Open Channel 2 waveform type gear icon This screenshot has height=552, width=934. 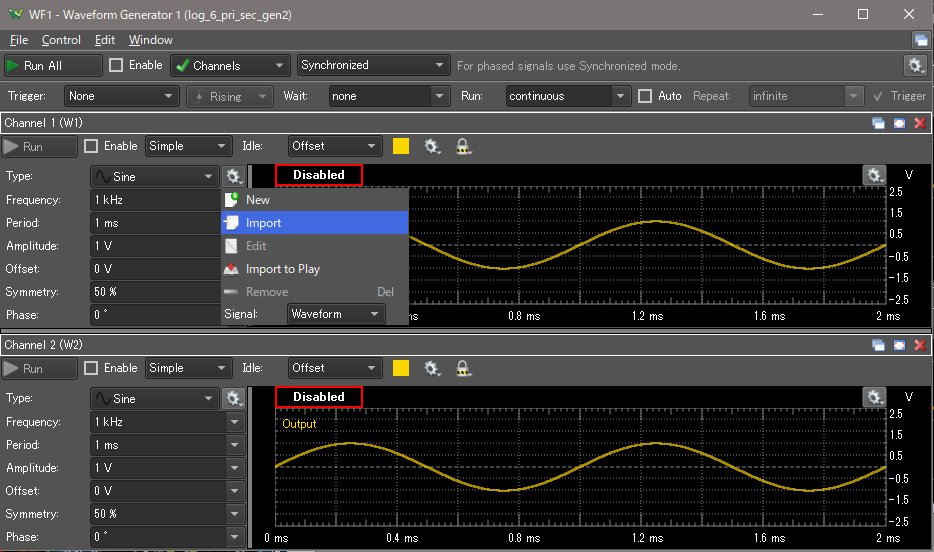(233, 398)
